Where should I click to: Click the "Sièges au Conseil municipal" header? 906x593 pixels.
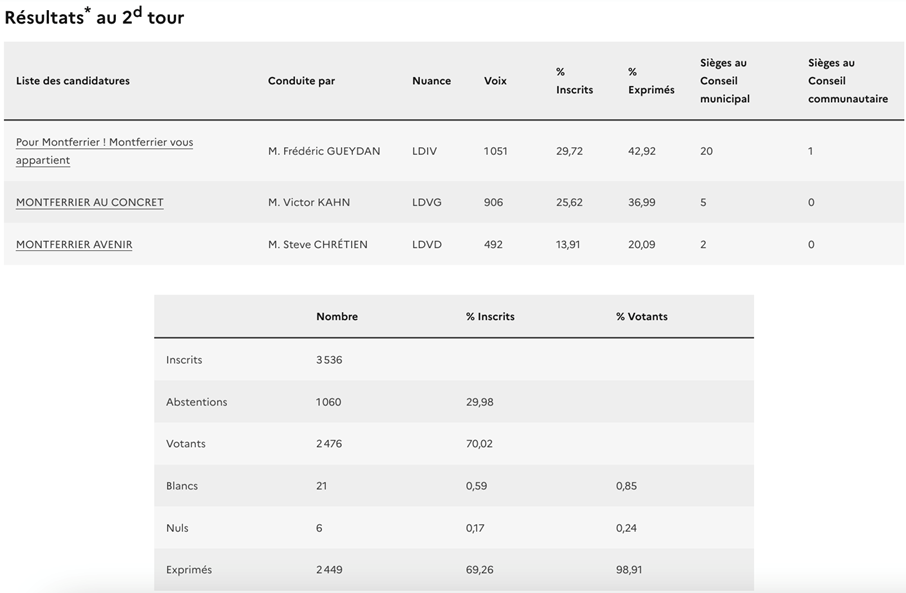click(x=725, y=81)
